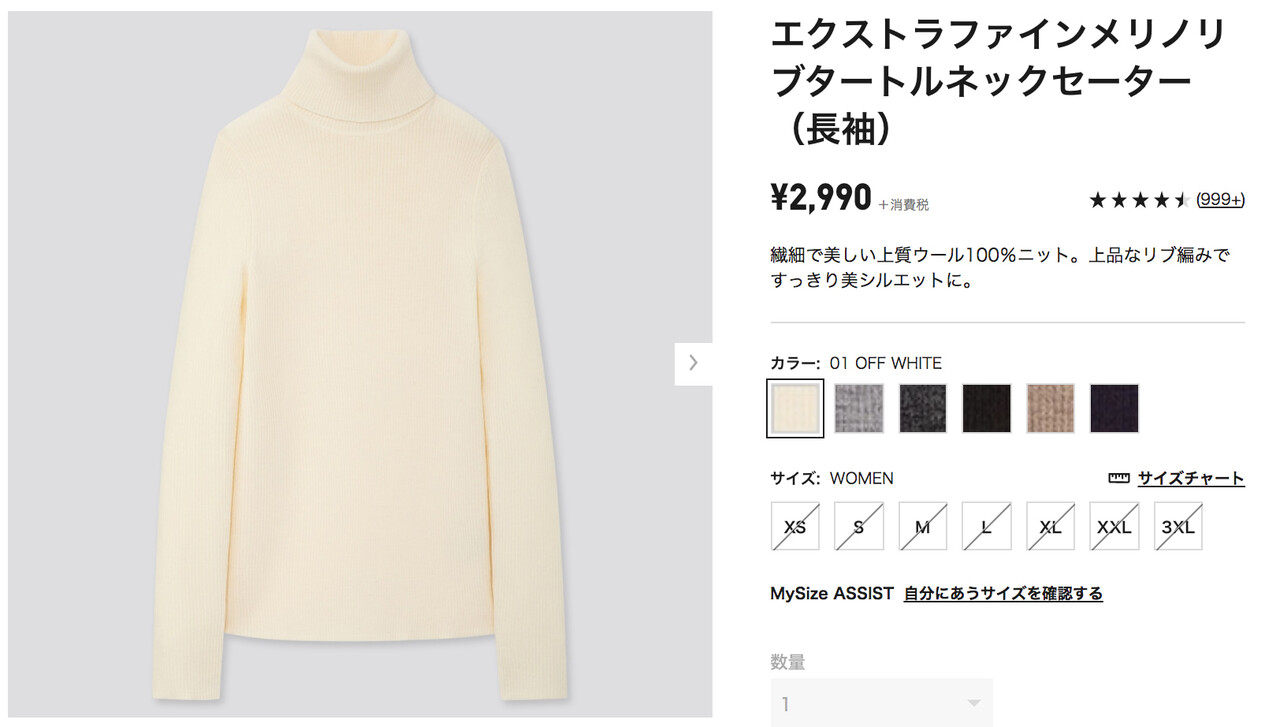
Task: Choose size XL option
Action: pos(1051,526)
